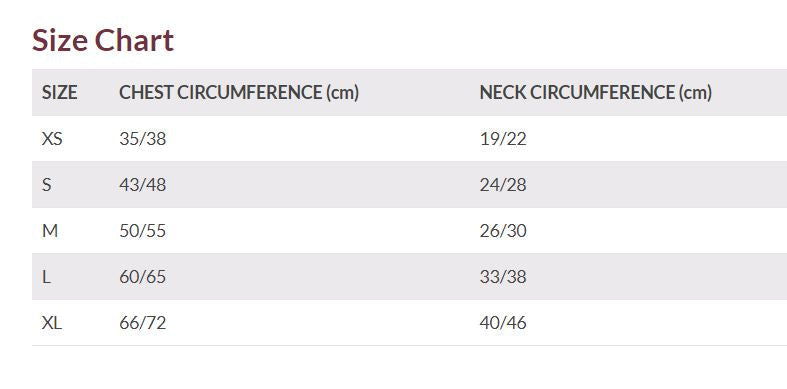Click the Size Chart heading
This screenshot has height=389, width=787.
[x=103, y=40]
